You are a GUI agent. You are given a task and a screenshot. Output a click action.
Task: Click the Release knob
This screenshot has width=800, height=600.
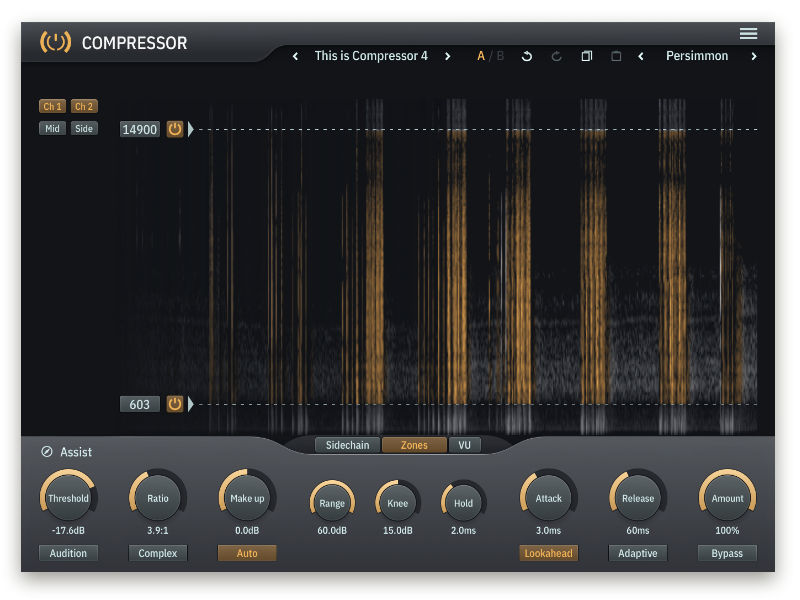638,498
